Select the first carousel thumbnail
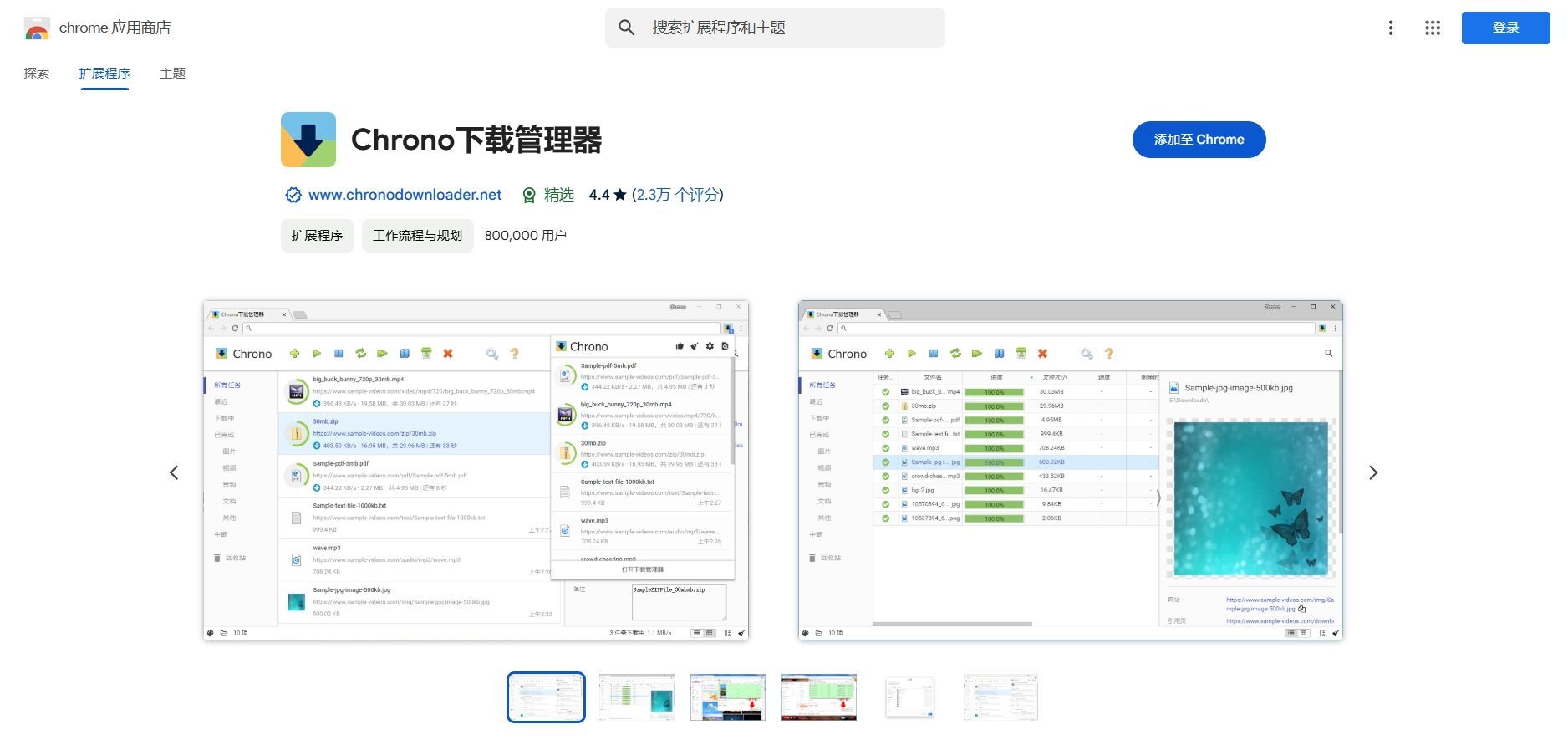 pyautogui.click(x=546, y=697)
